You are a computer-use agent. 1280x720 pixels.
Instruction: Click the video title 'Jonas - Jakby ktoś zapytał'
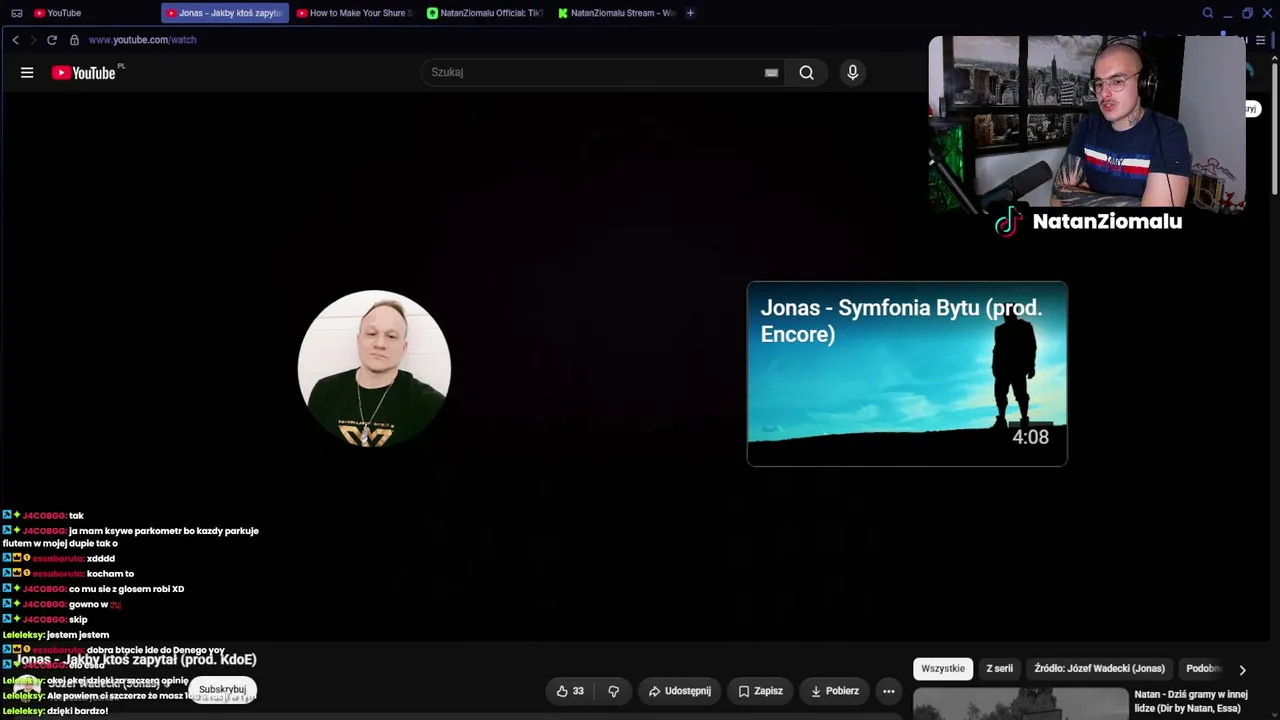point(135,659)
